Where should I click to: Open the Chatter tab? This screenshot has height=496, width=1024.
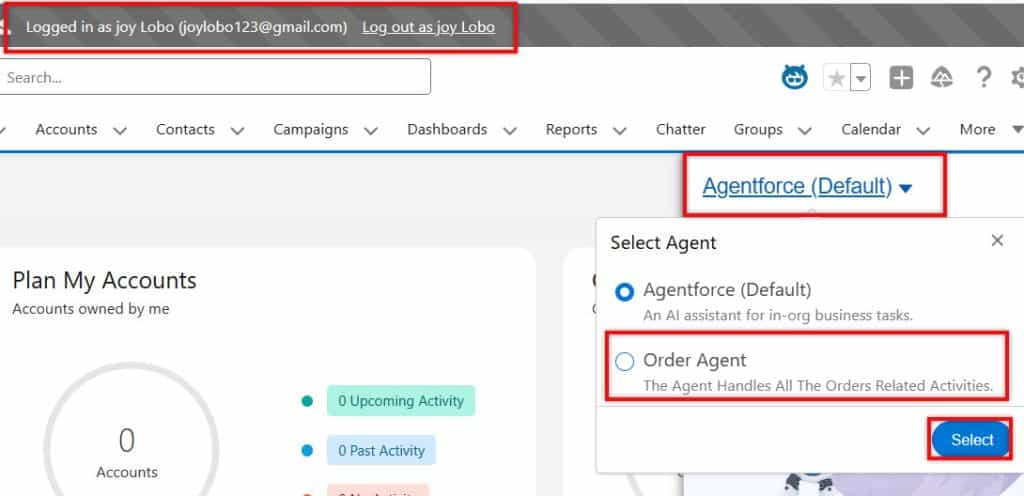pyautogui.click(x=680, y=129)
